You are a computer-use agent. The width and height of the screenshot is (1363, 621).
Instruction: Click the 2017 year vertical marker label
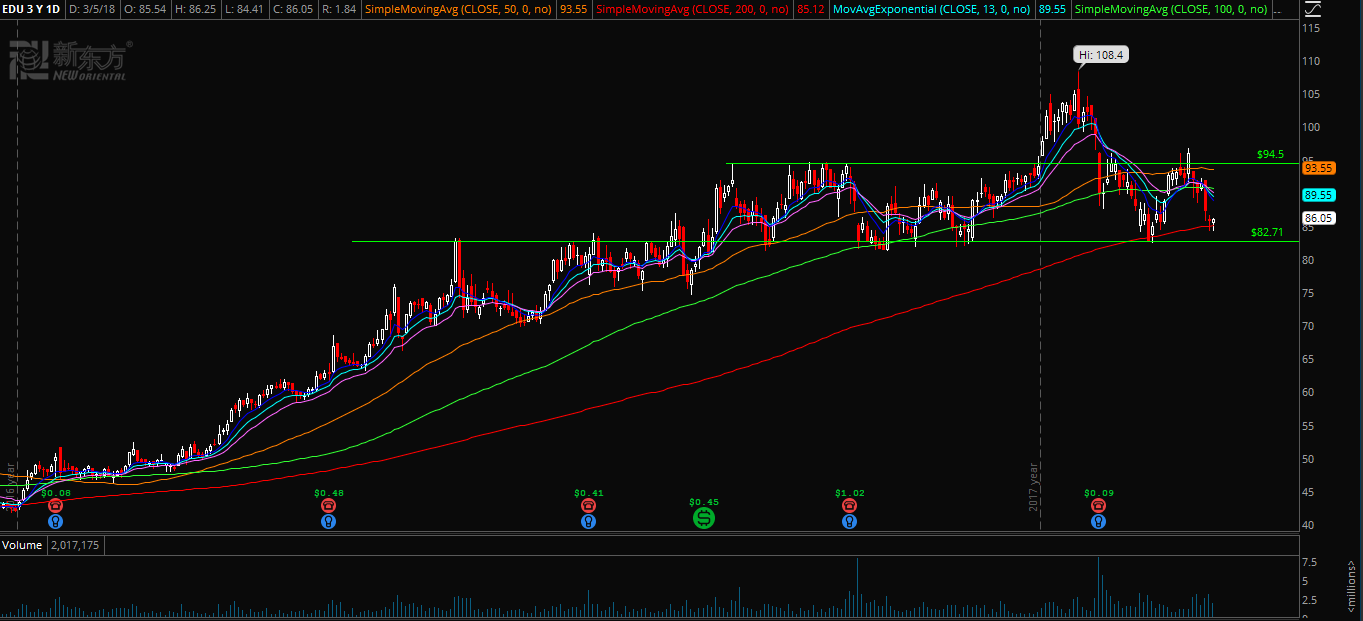(x=1033, y=487)
